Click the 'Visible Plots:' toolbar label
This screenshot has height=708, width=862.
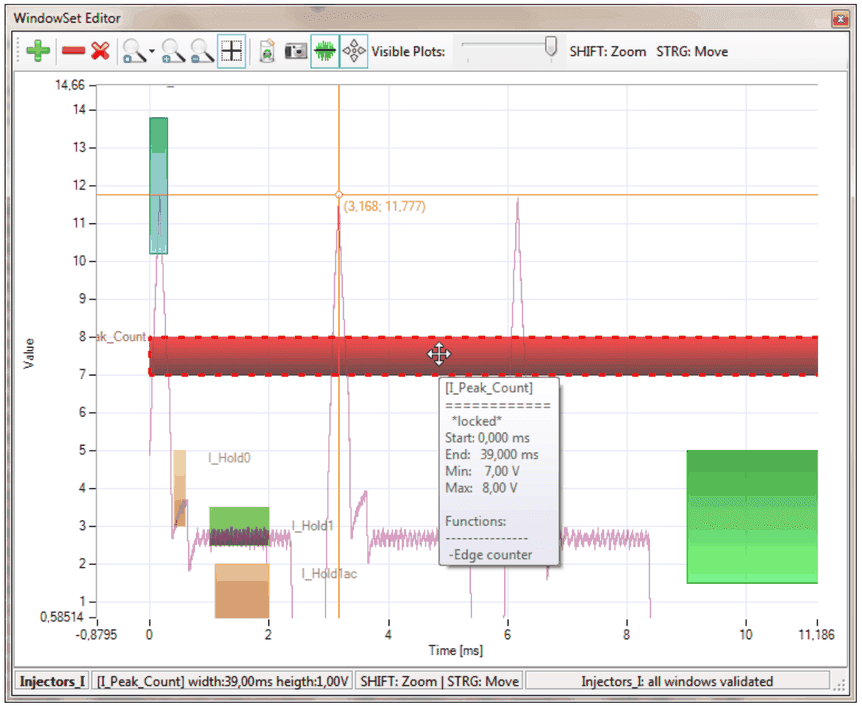click(x=408, y=52)
